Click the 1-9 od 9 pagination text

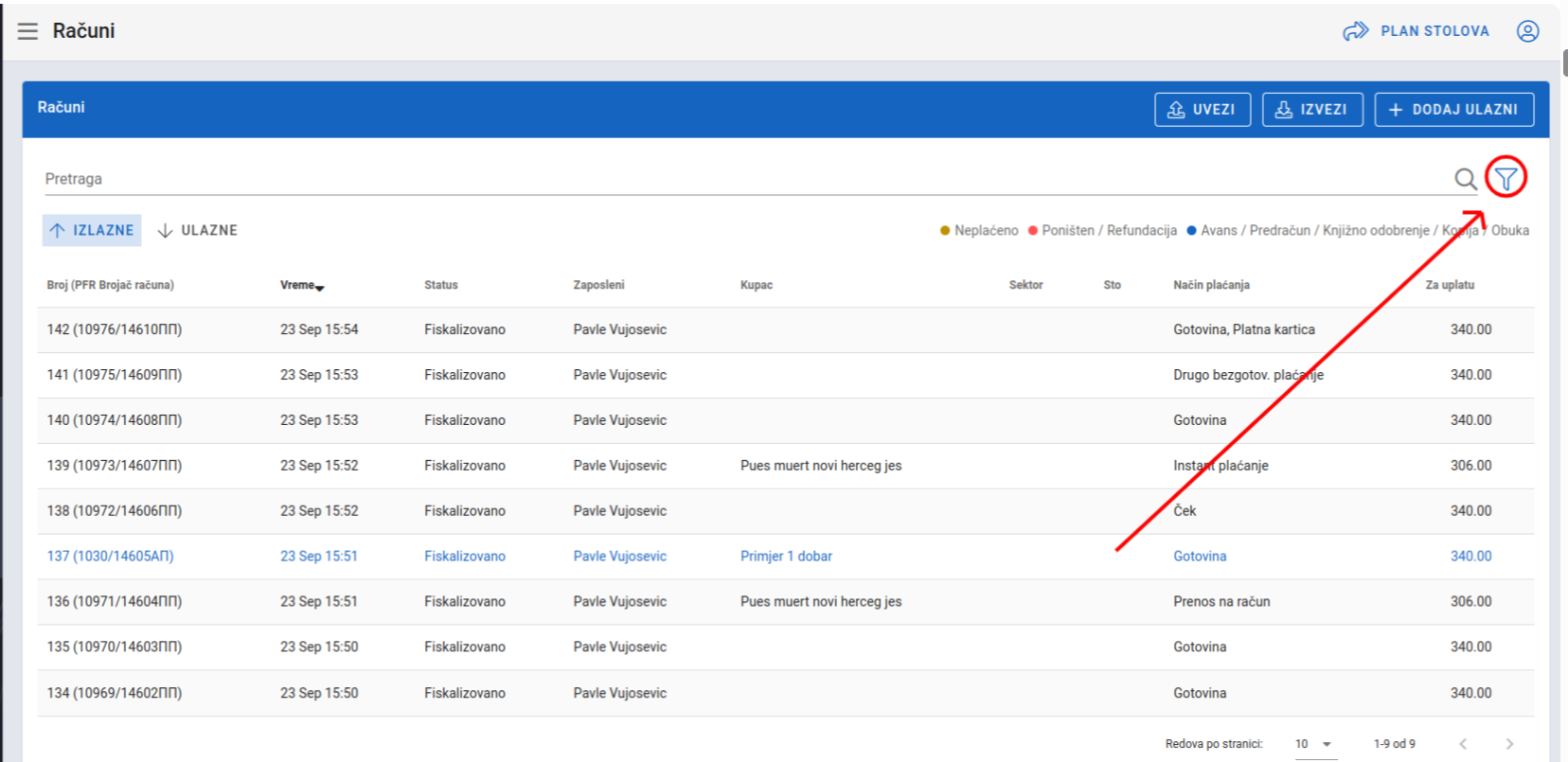point(1395,744)
